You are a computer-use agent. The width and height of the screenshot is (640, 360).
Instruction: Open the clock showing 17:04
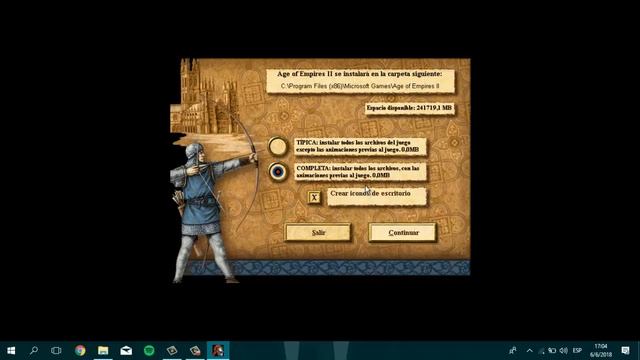601,351
